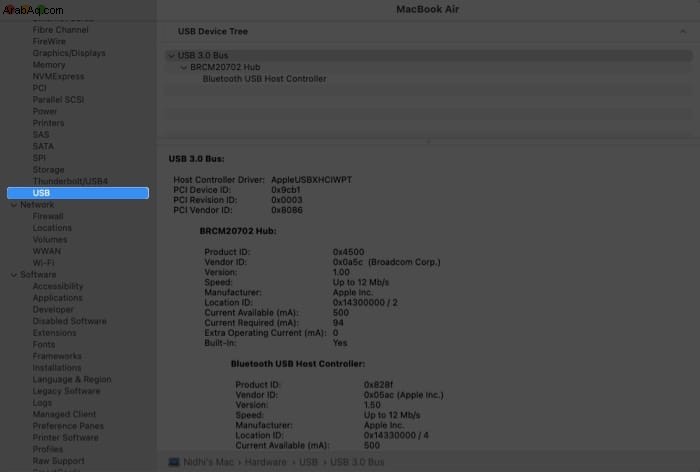The image size is (700, 472).
Task: Click USB in the path bar
Action: pyautogui.click(x=308, y=462)
